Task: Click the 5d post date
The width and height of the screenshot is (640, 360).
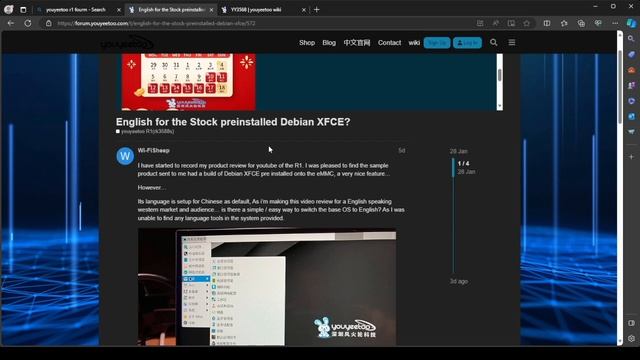Action: 402,151
